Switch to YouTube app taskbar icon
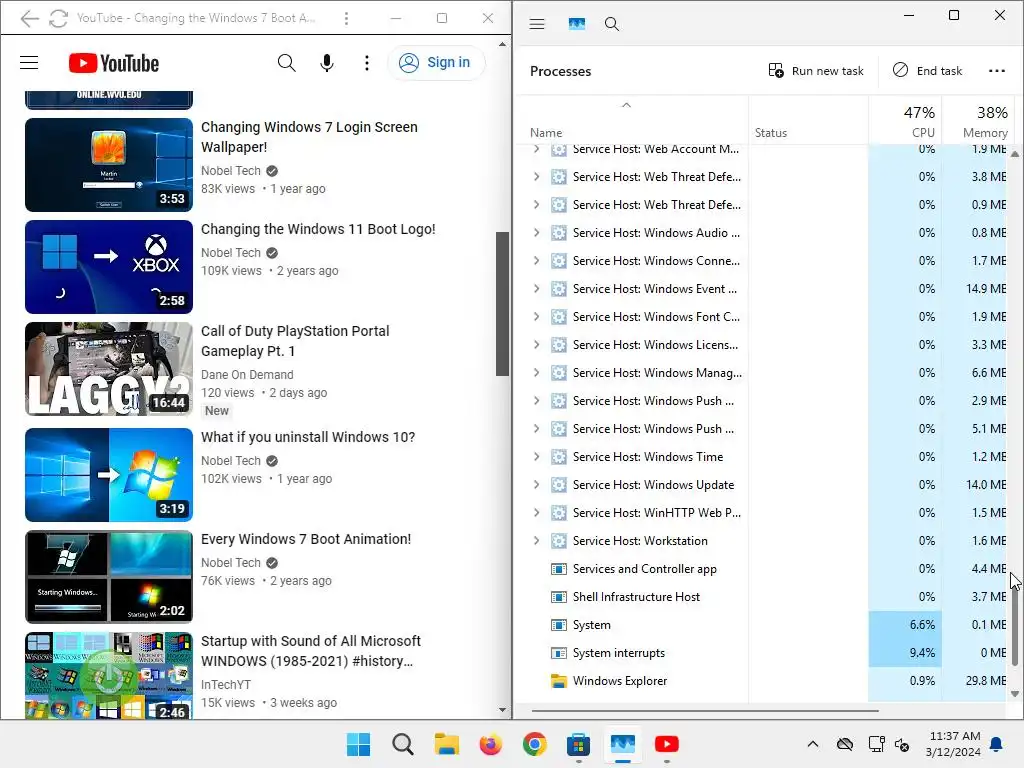This screenshot has width=1024, height=768. pos(666,744)
